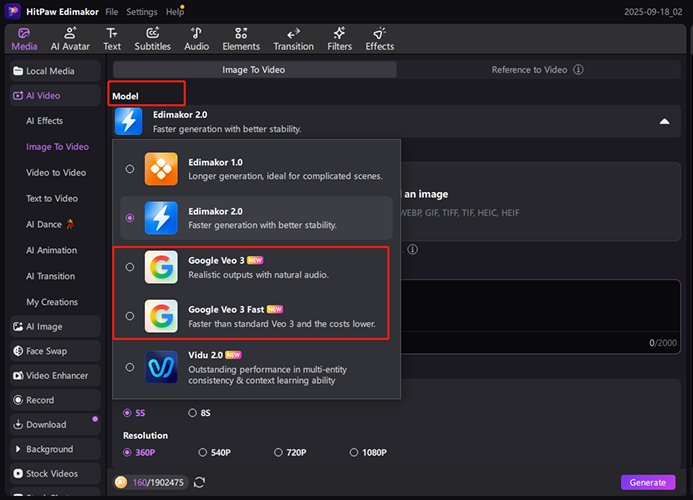
Task: Open the Effects toolbar icon
Action: 380,33
